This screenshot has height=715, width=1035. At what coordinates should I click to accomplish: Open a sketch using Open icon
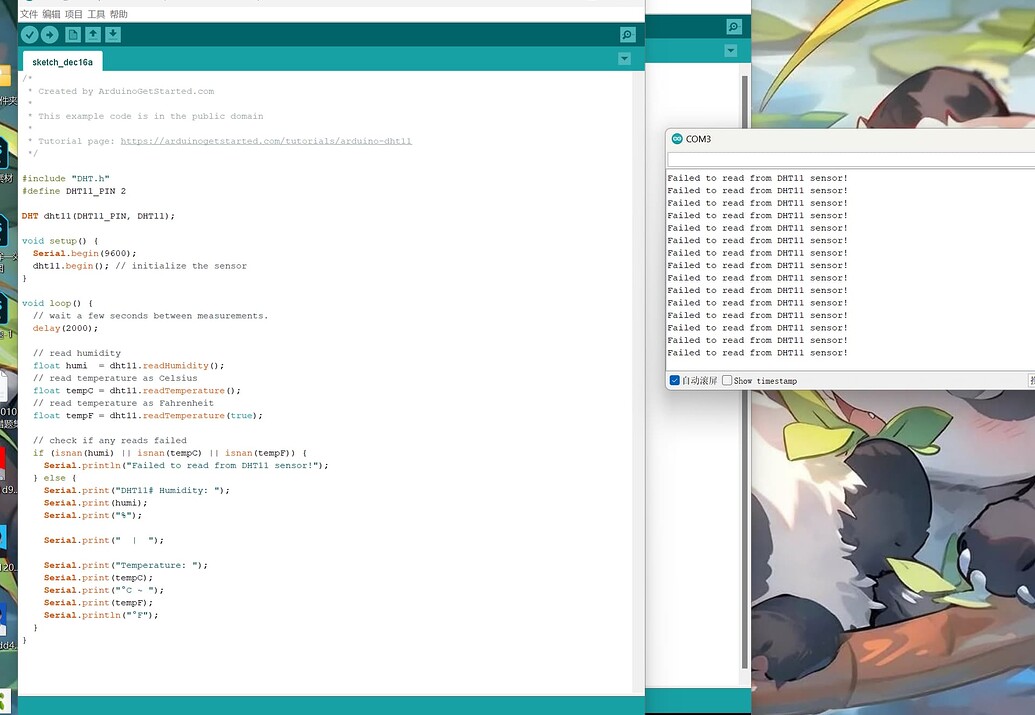click(93, 34)
